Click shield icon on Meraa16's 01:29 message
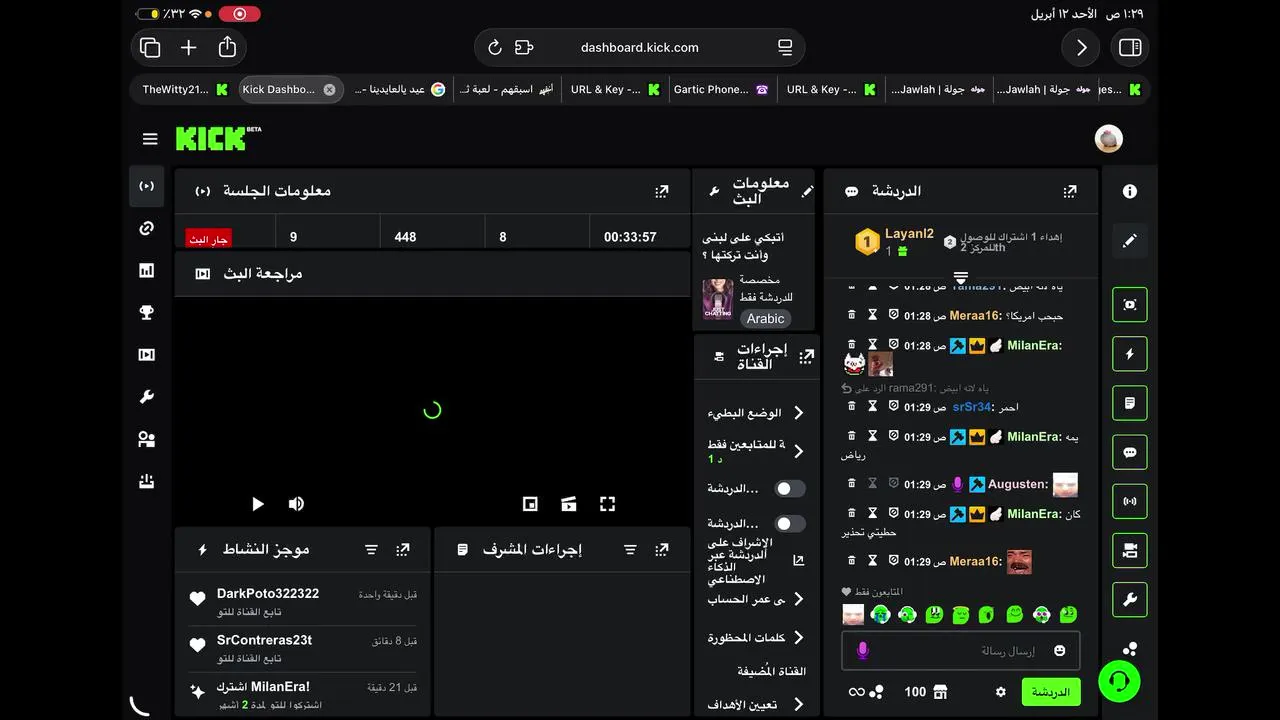This screenshot has height=720, width=1280. 893,561
